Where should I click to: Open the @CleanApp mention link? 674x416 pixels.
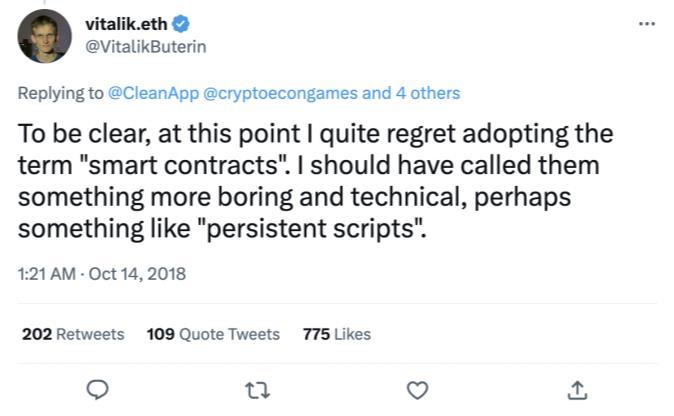[153, 93]
